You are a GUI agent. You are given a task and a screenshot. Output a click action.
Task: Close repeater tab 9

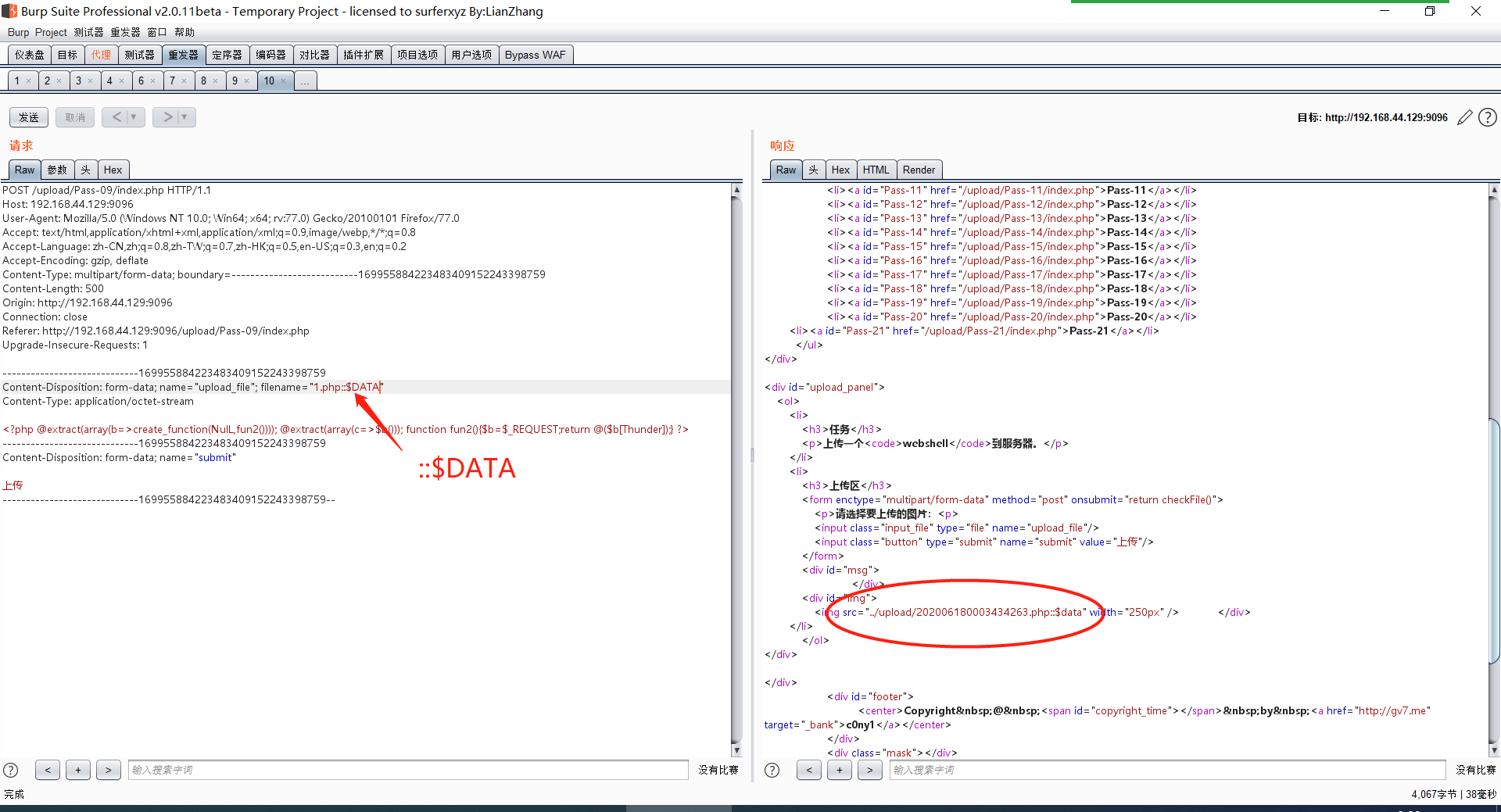click(x=246, y=81)
